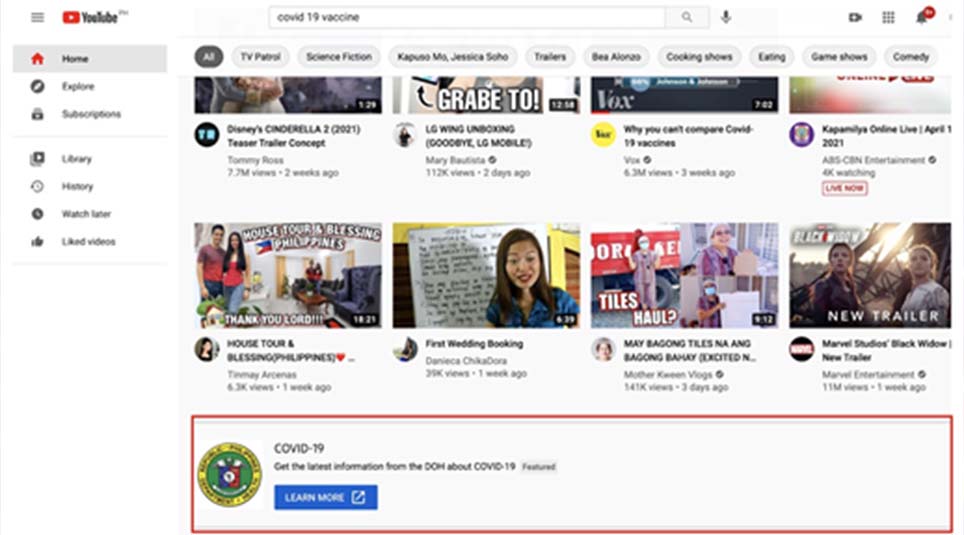Open the hamburger guide menu
The height and width of the screenshot is (535, 964).
[x=38, y=17]
